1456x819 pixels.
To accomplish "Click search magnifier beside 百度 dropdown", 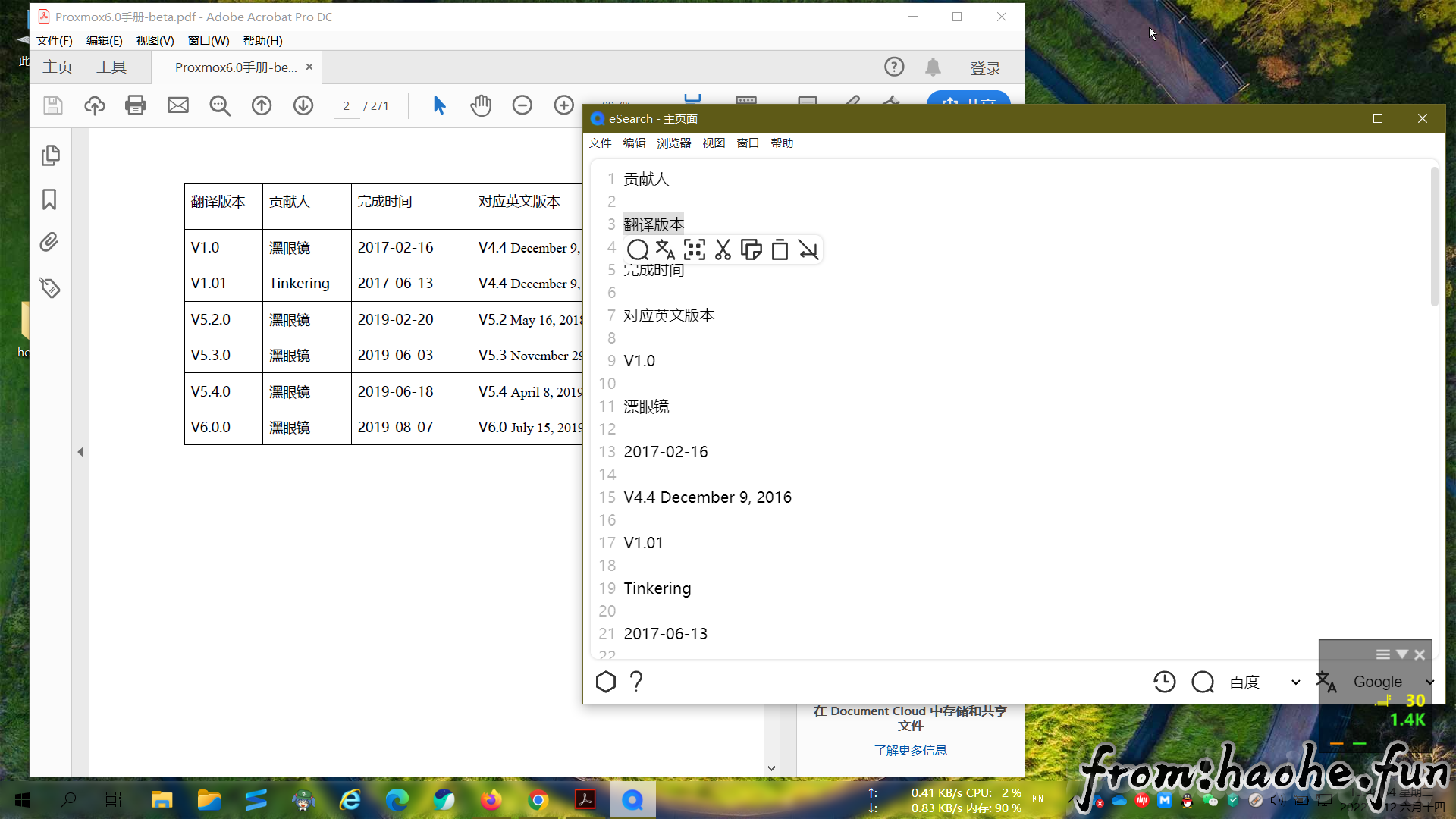I will click(1203, 682).
